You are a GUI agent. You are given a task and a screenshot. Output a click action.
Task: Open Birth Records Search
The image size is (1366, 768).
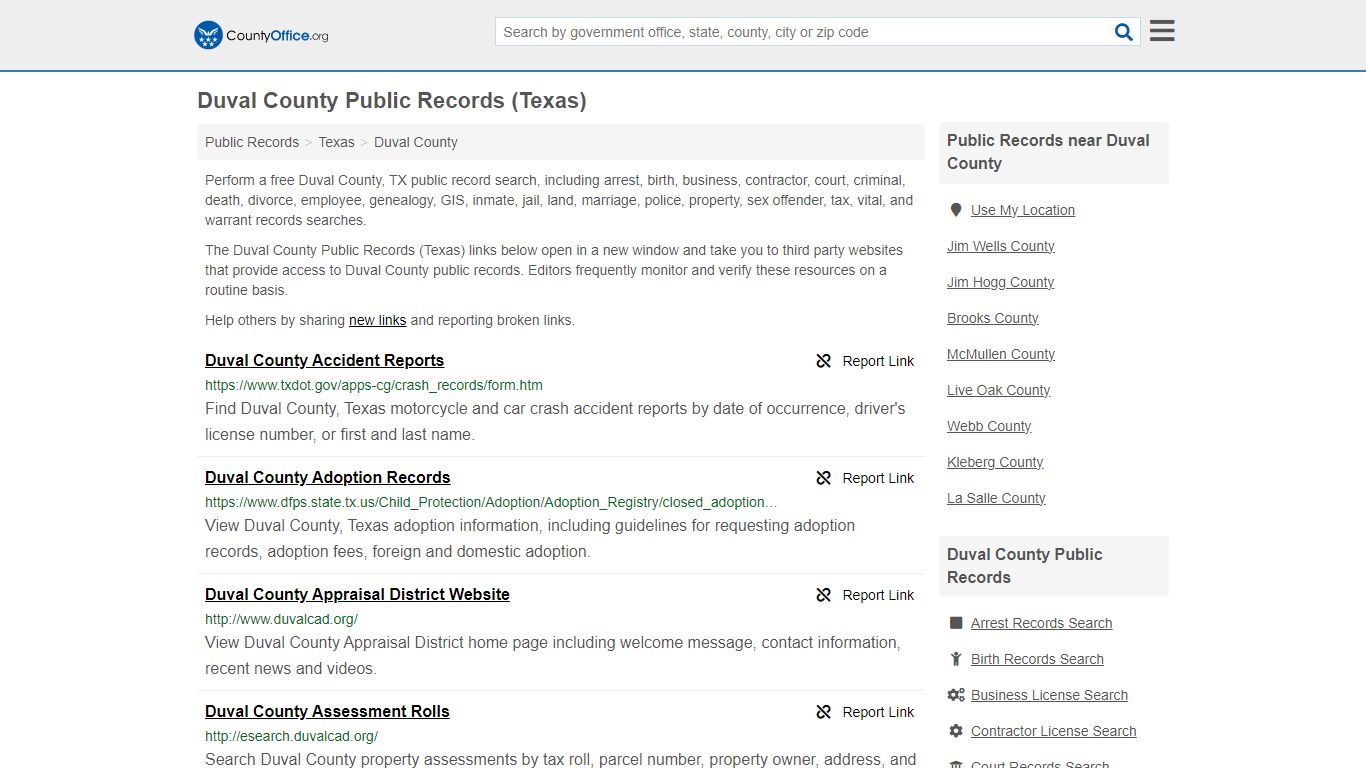coord(1037,659)
